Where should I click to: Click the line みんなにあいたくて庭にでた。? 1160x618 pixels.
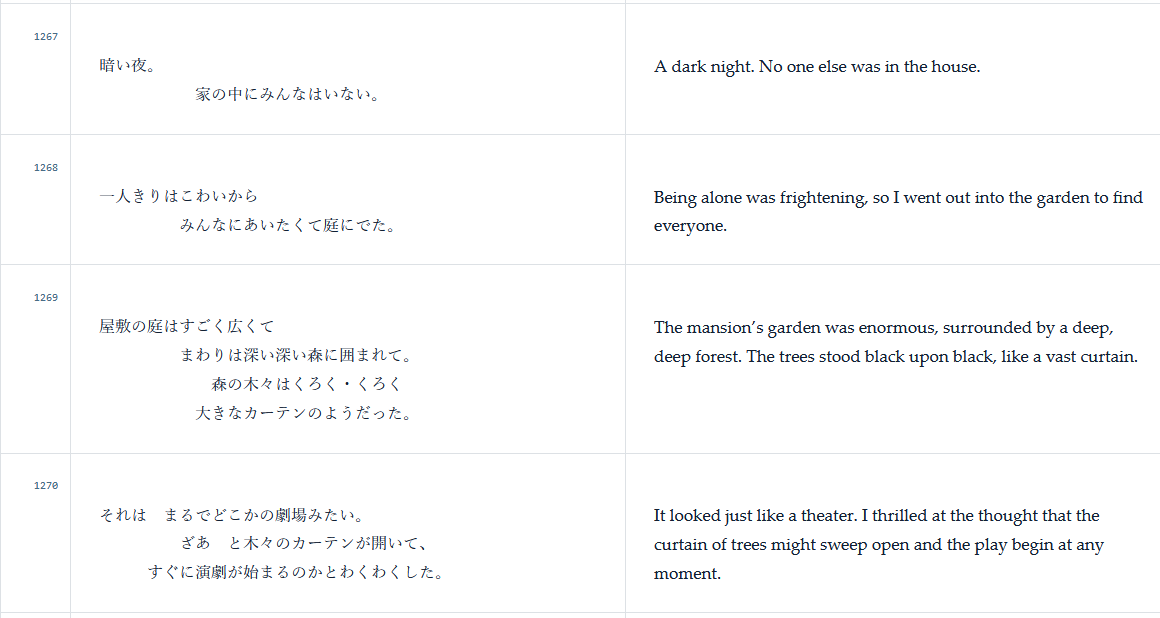click(288, 225)
